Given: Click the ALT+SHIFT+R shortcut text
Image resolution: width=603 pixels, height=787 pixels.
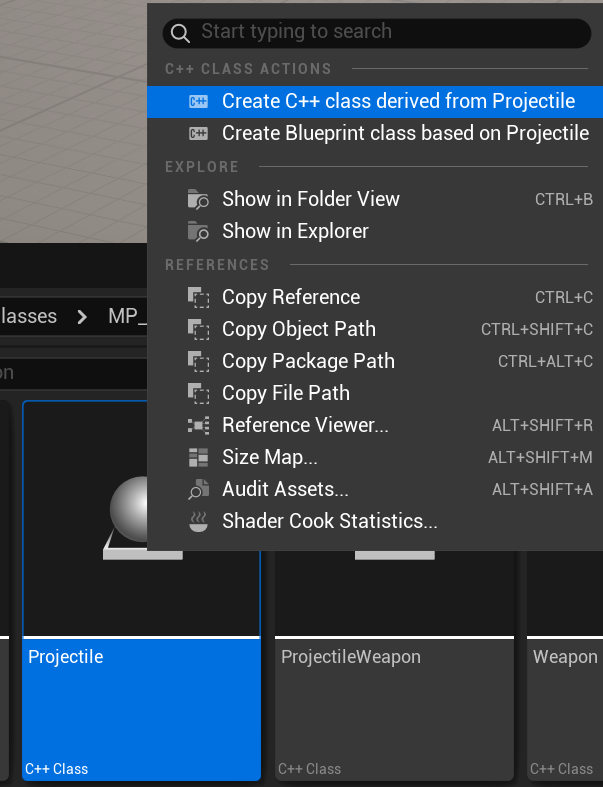Looking at the screenshot, I should click(x=542, y=426).
